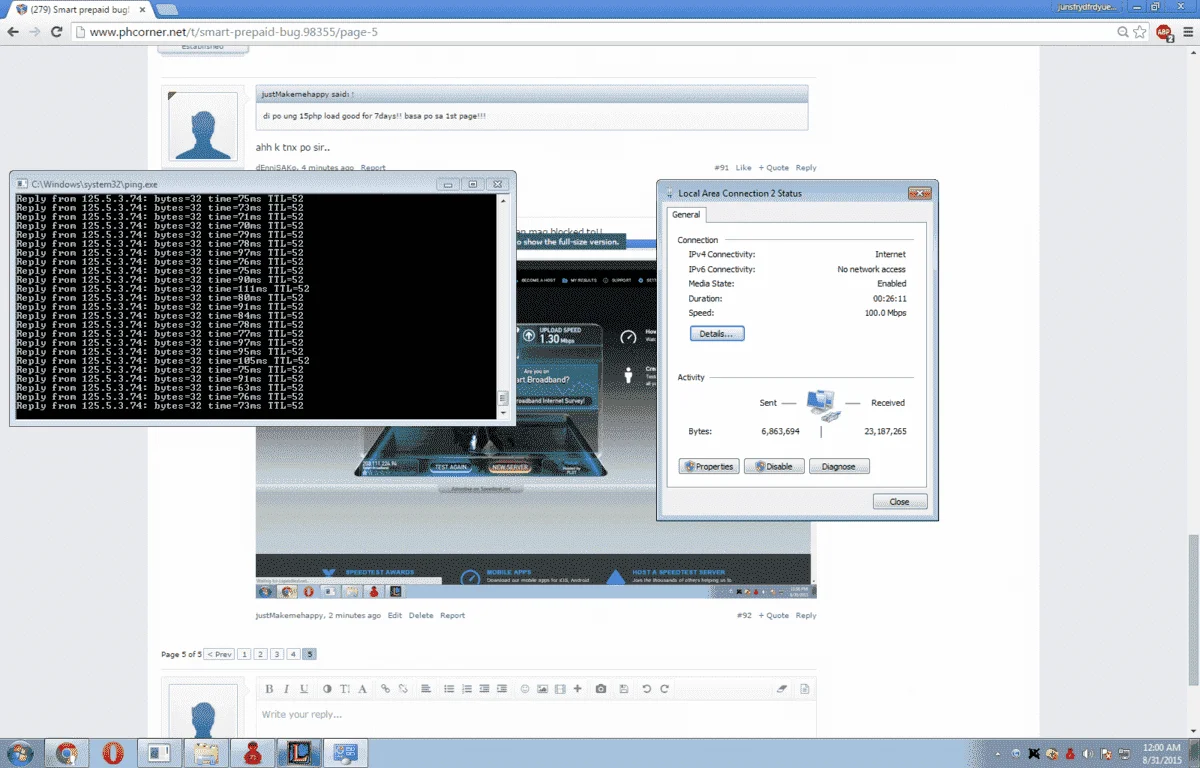Screen dimensions: 1200x768
Task: Save draft using floppy icon in editor
Action: [624, 689]
